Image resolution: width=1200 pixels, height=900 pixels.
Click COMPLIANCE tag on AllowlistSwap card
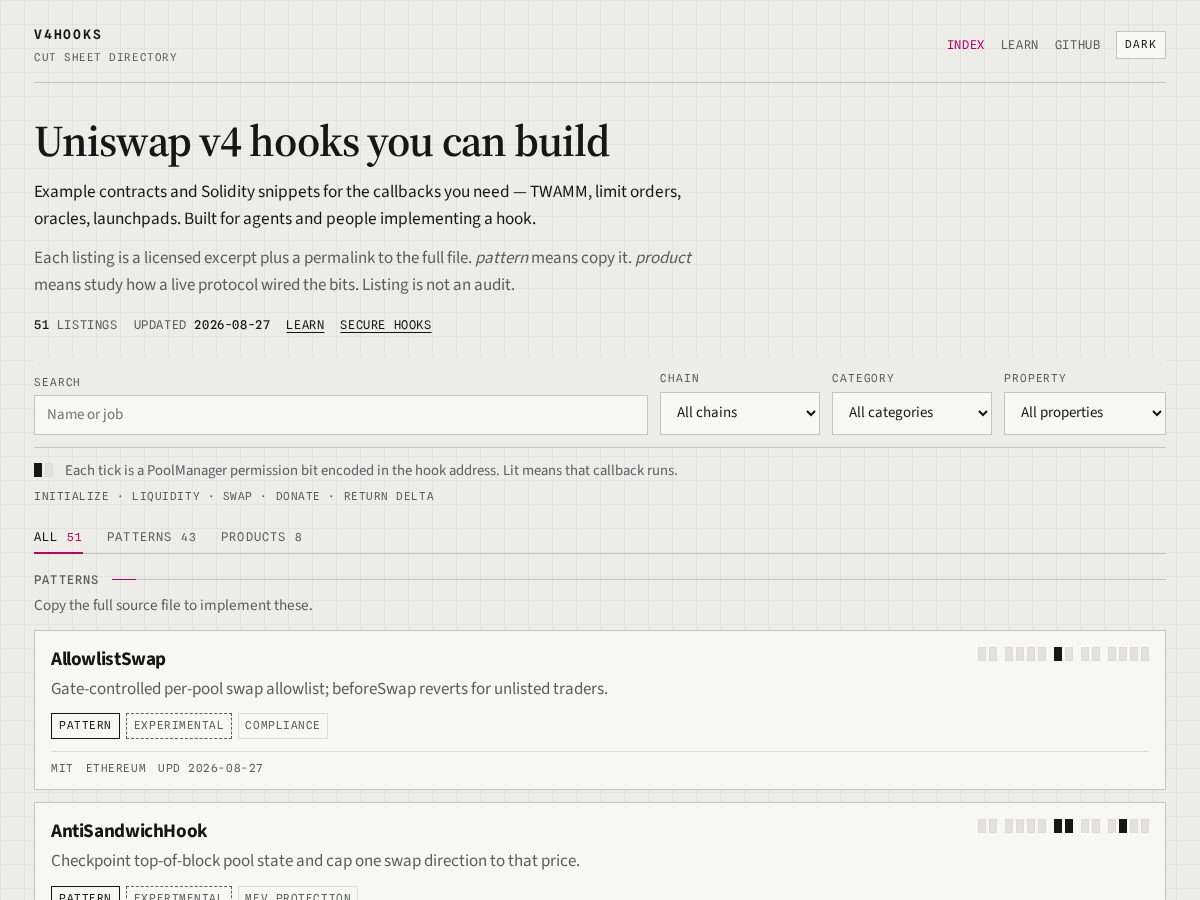pyautogui.click(x=283, y=726)
